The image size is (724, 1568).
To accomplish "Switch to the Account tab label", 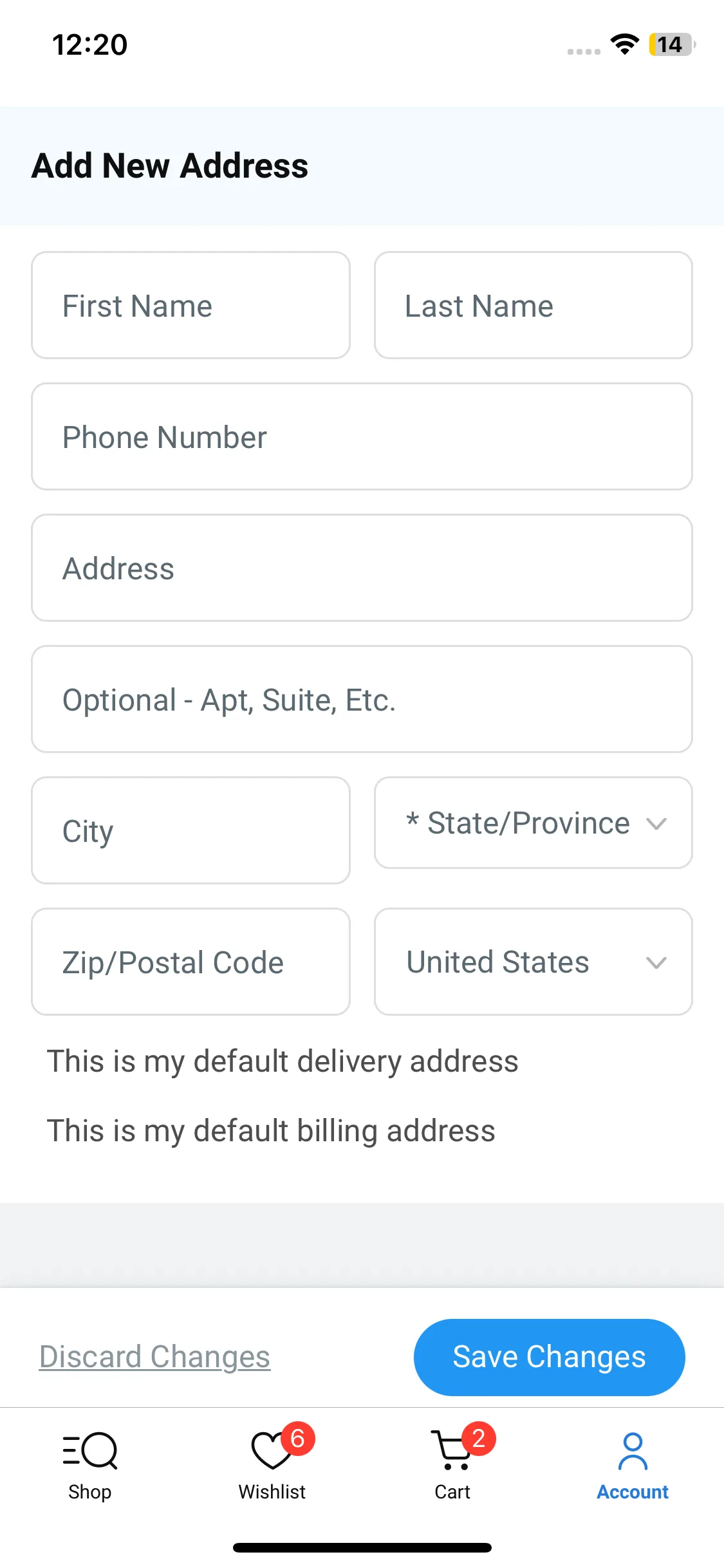I will (633, 1492).
